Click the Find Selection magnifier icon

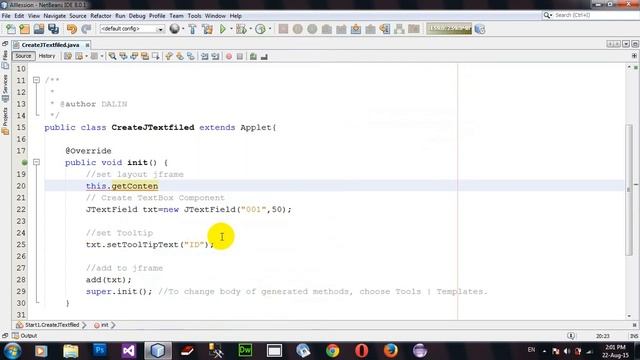pyautogui.click(x=112, y=56)
